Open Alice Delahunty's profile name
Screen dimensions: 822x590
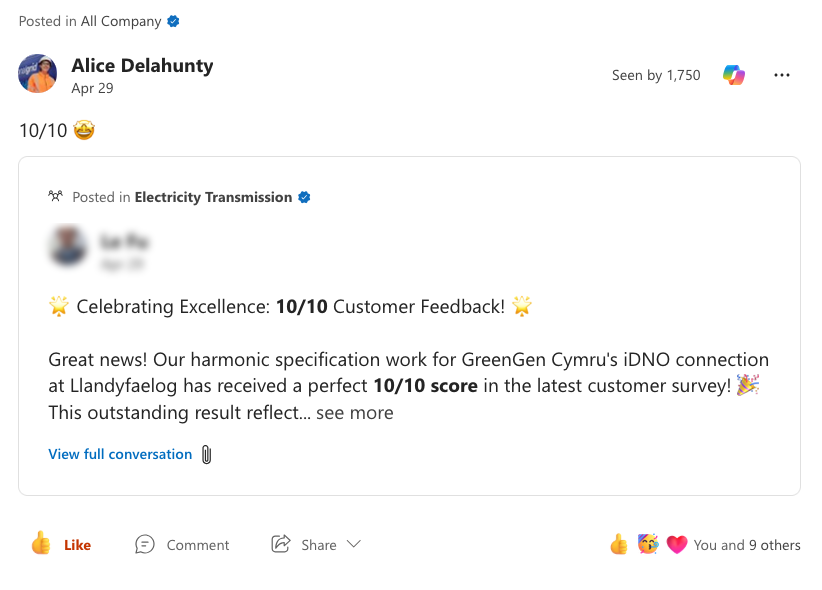[142, 66]
